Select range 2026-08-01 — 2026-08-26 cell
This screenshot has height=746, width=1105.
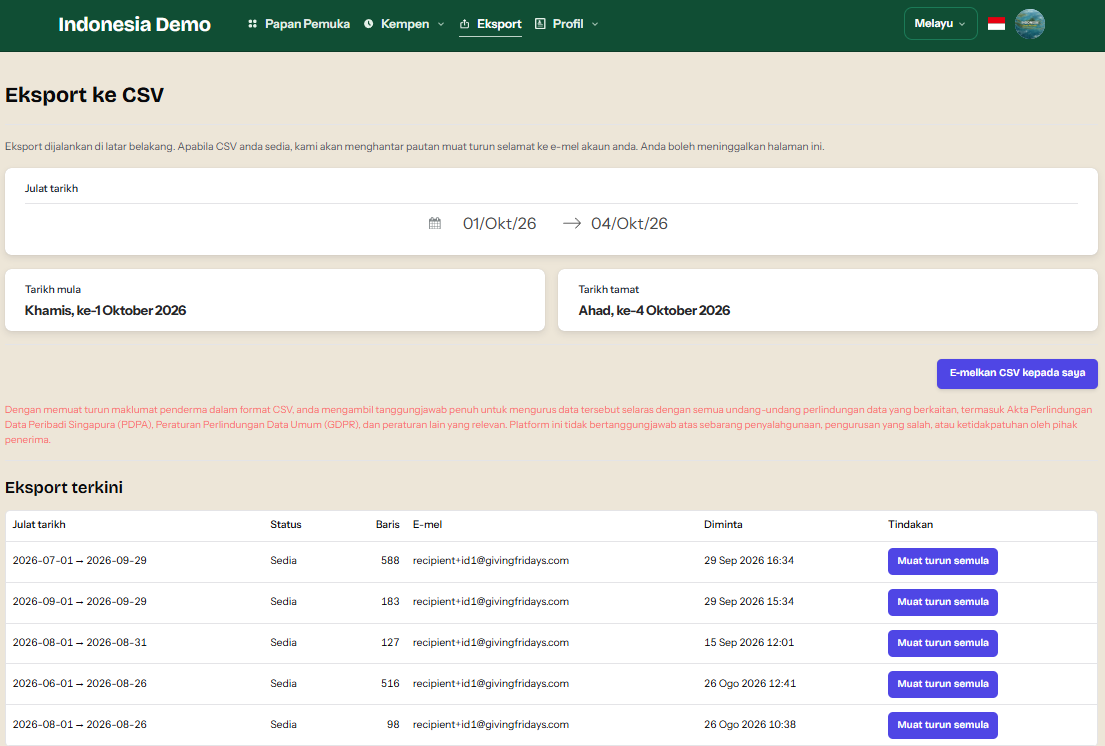pyautogui.click(x=80, y=724)
